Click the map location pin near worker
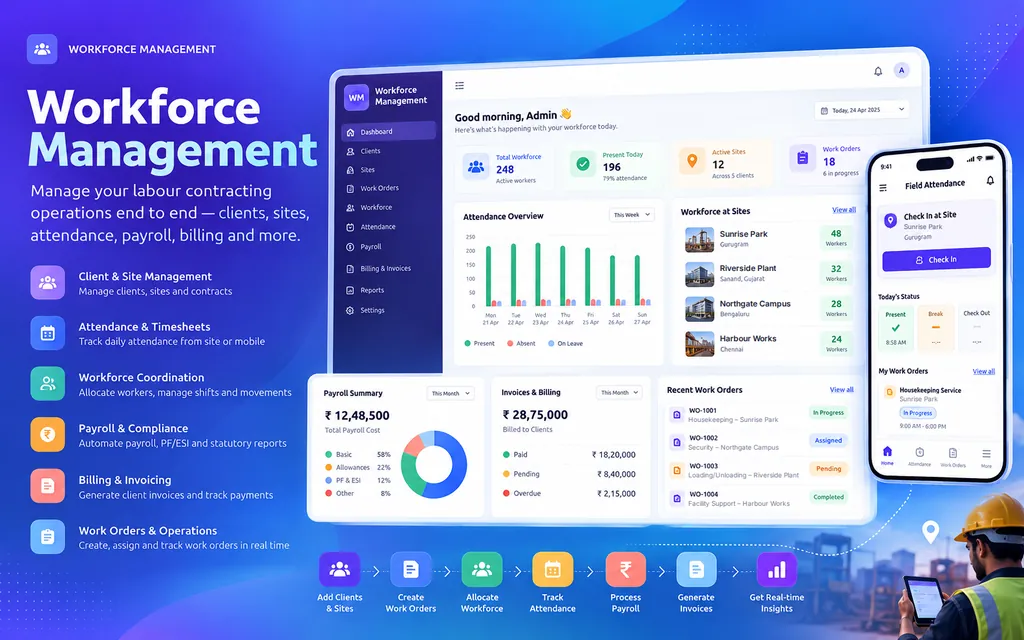The width and height of the screenshot is (1024, 640). (x=930, y=532)
